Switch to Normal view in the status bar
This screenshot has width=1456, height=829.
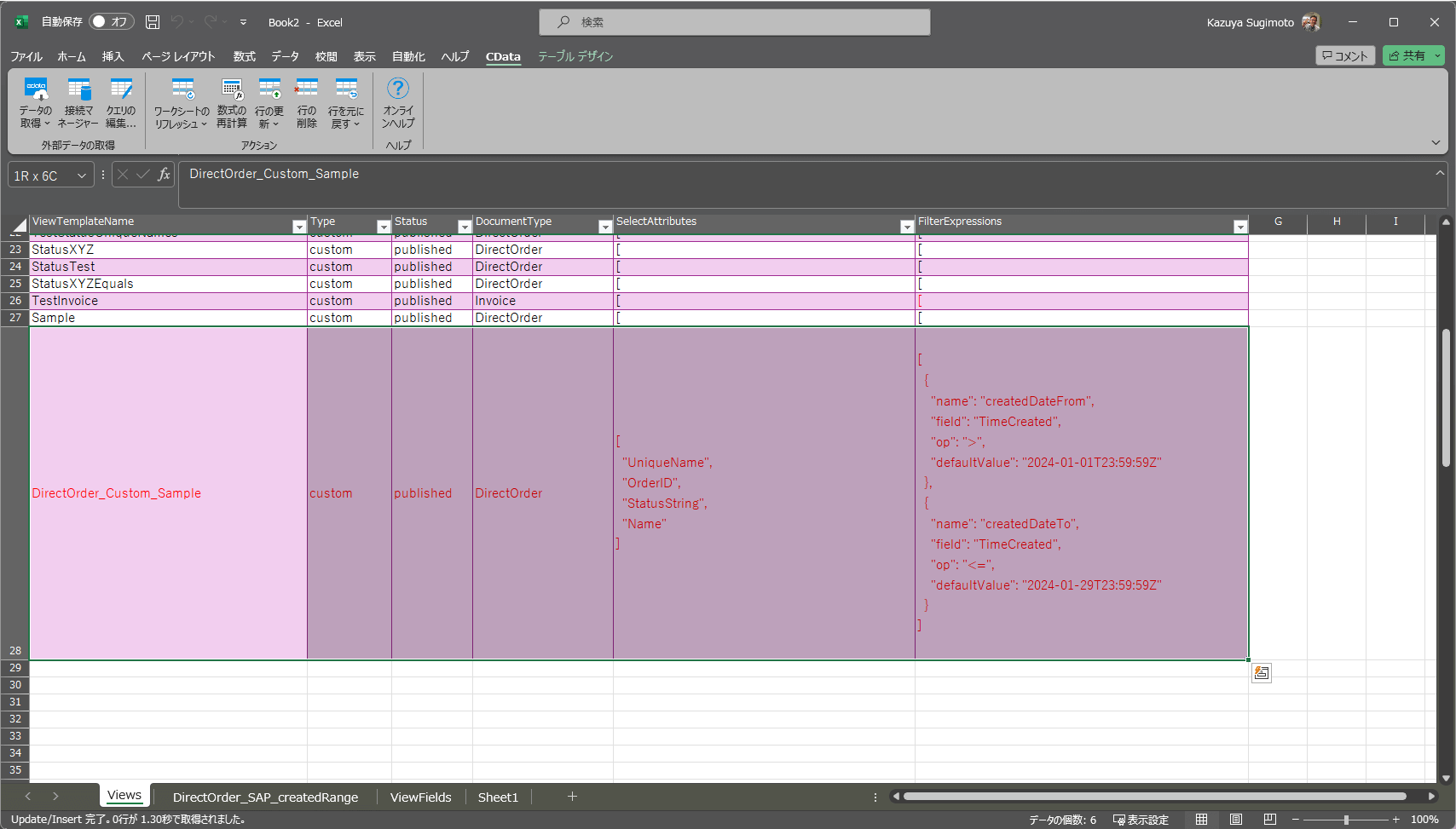coord(1201,820)
